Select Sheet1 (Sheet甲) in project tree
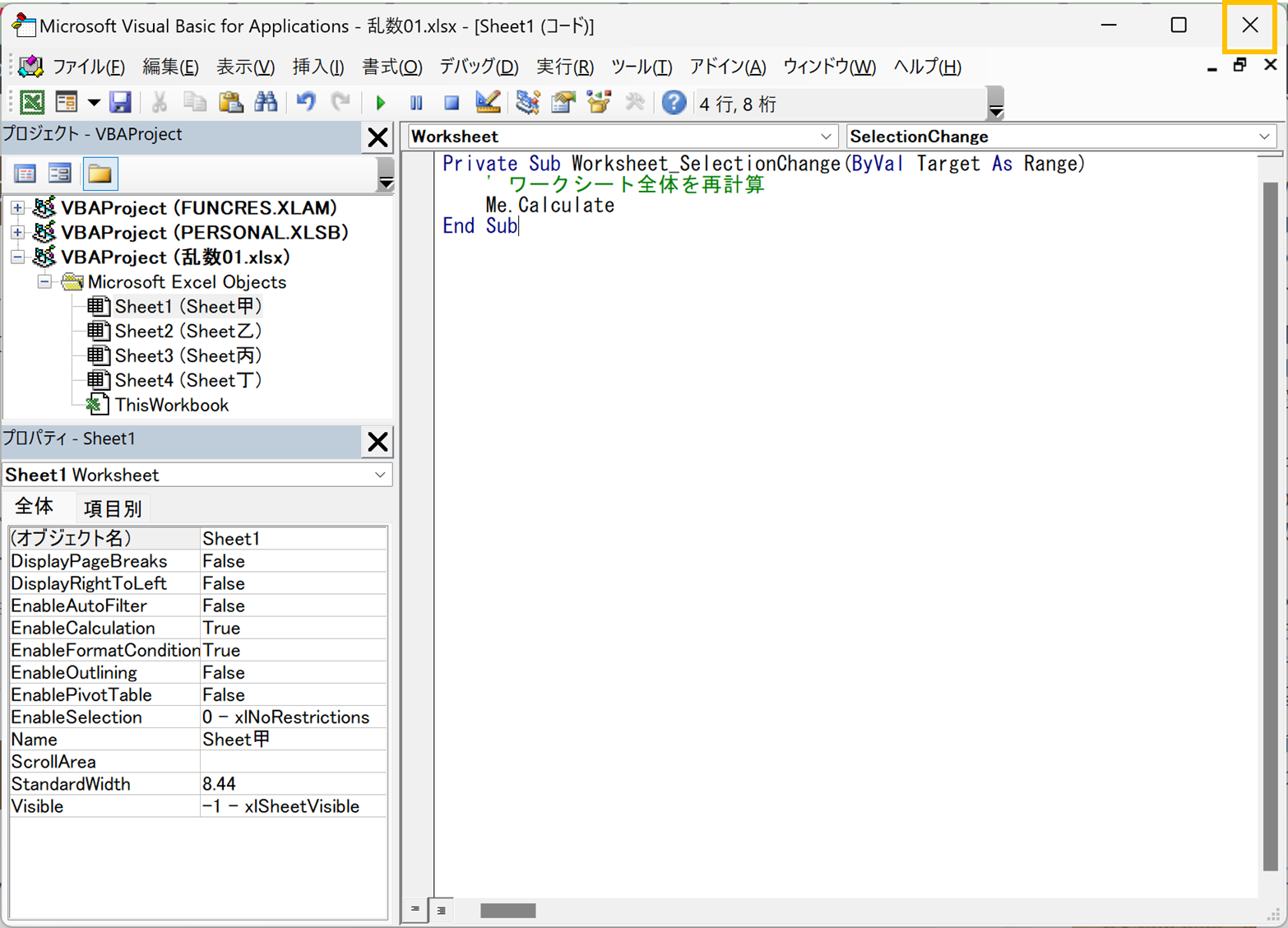 [188, 307]
